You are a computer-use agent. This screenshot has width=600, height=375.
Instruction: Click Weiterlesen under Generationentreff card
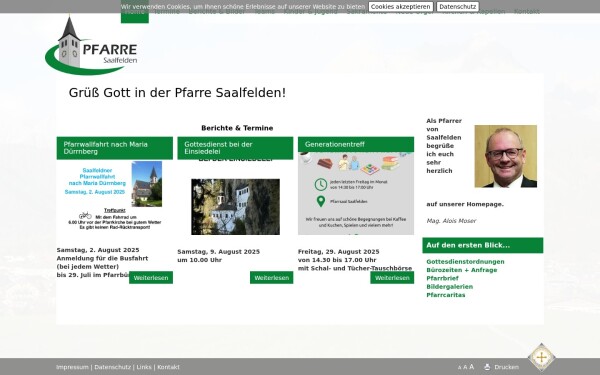(x=392, y=278)
